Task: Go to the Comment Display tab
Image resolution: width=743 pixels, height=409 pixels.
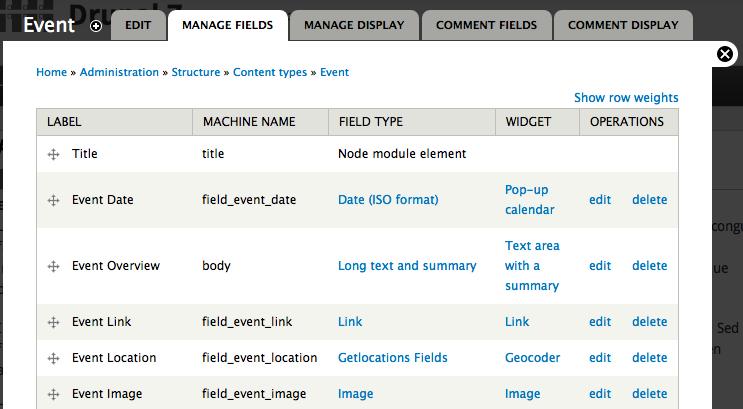Action: click(x=623, y=25)
